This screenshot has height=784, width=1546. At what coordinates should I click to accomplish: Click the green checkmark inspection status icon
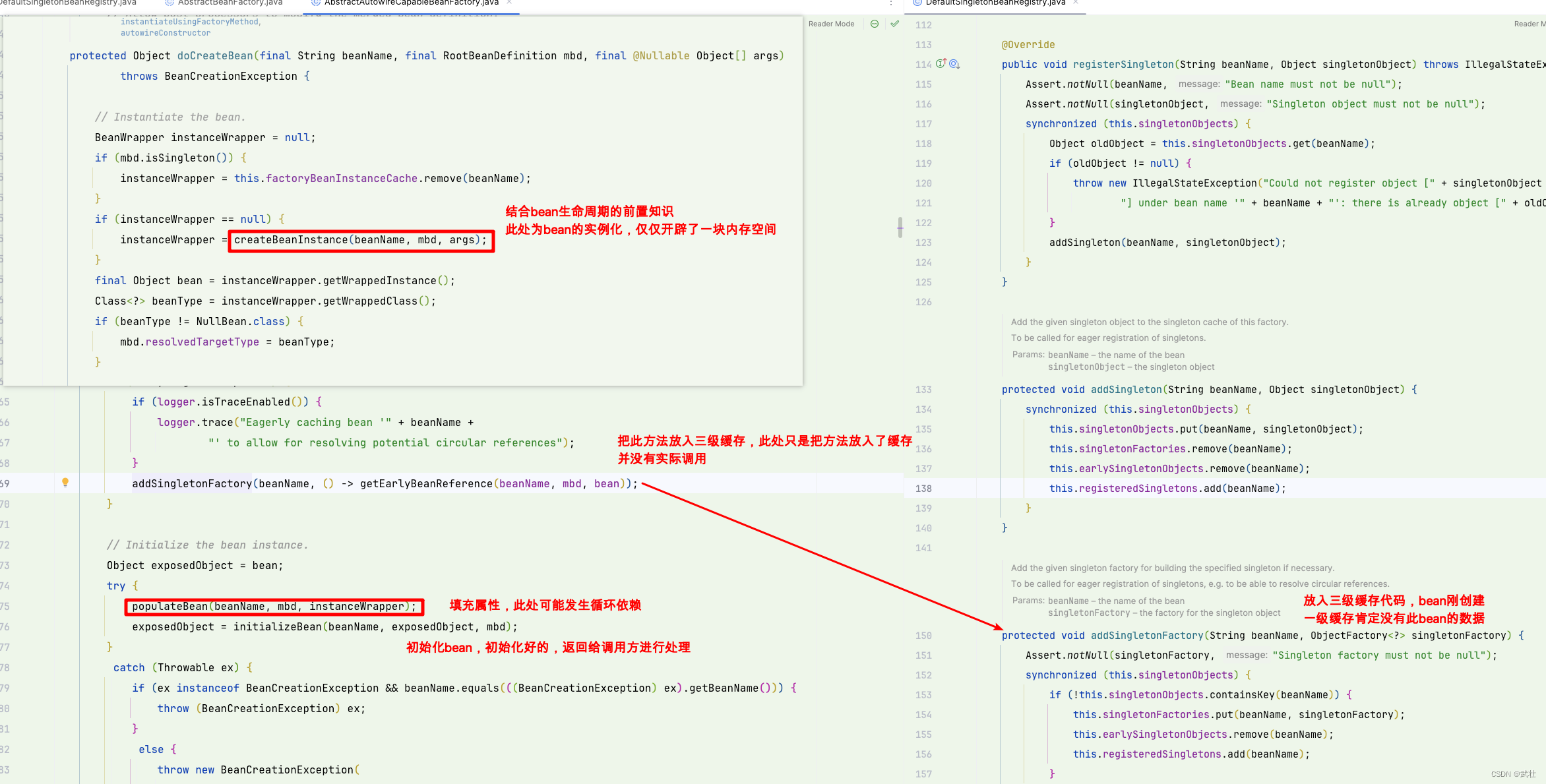(x=895, y=24)
